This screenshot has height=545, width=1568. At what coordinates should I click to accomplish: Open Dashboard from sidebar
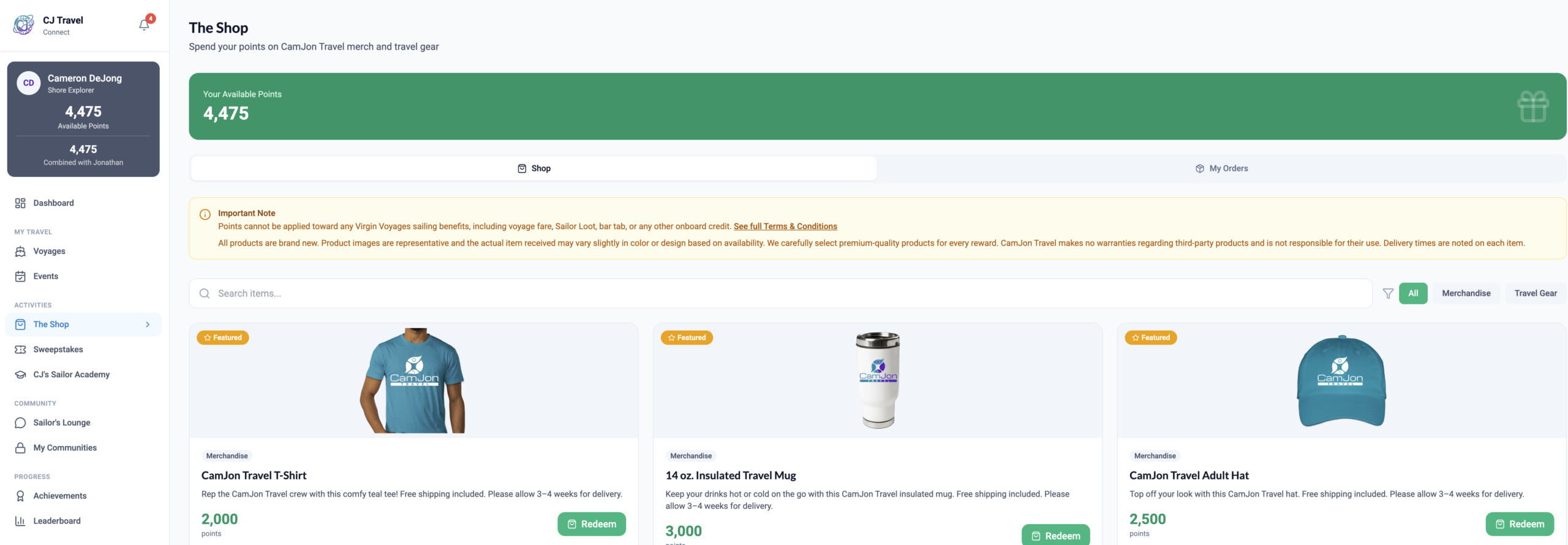(83, 203)
